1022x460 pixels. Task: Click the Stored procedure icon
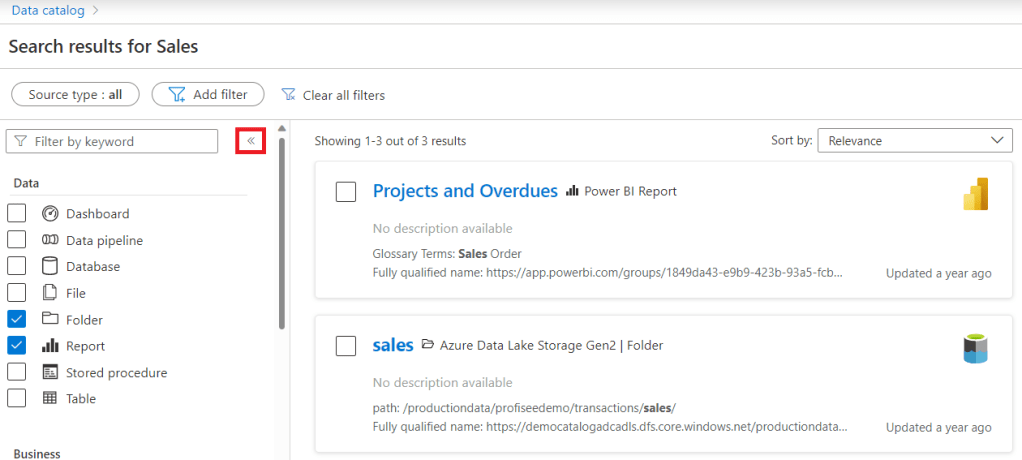point(50,372)
